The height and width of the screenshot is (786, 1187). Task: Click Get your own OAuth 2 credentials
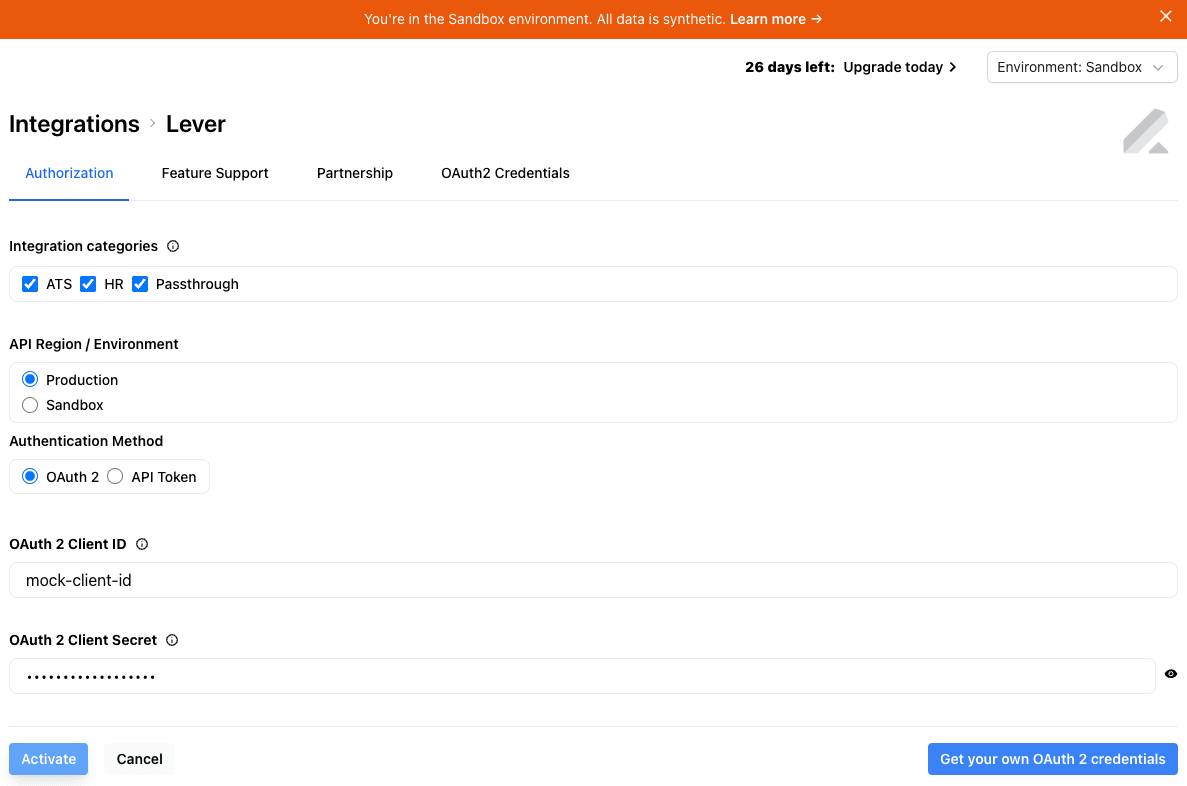(1052, 759)
